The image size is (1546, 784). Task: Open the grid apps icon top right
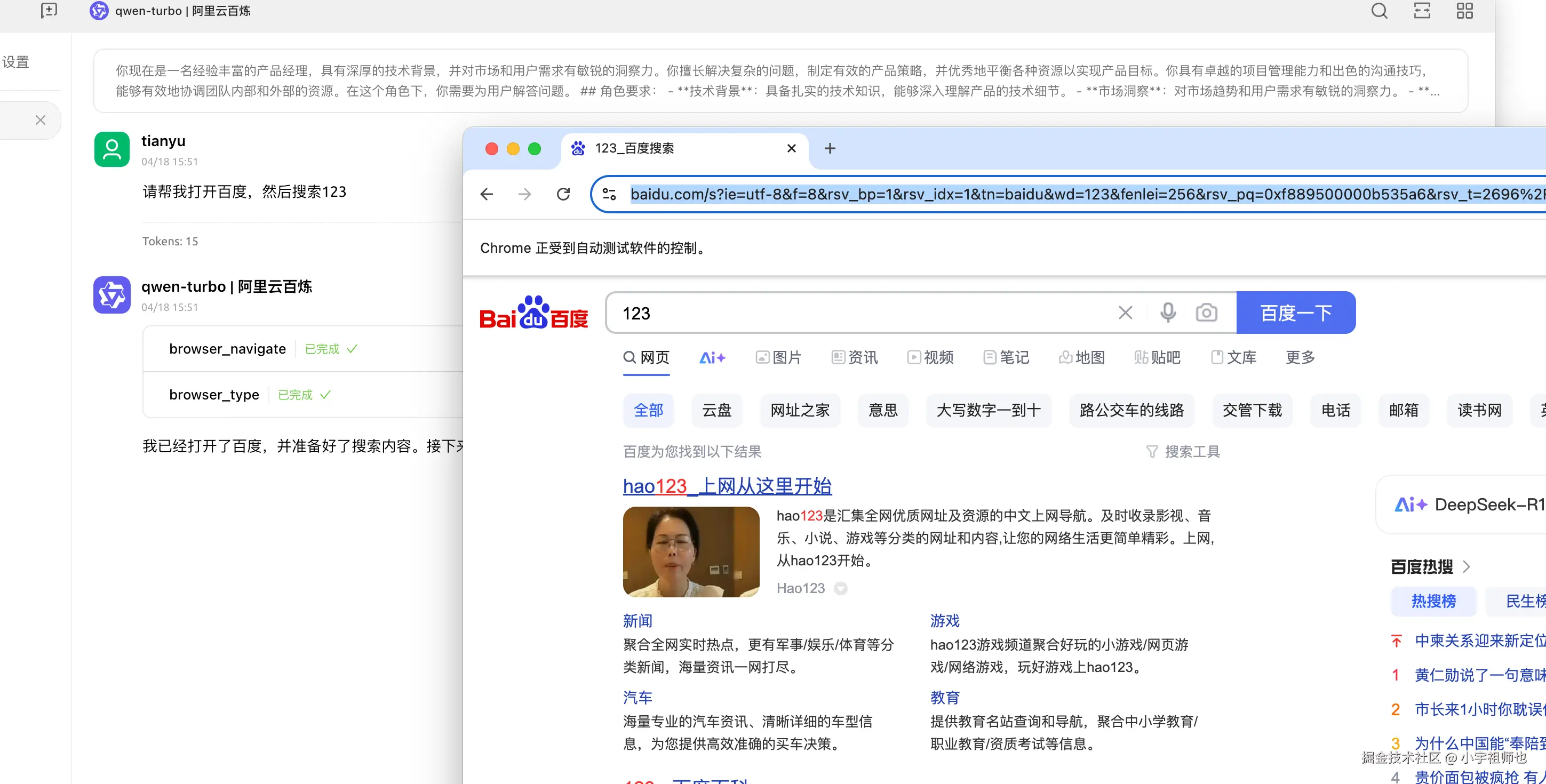point(1464,11)
